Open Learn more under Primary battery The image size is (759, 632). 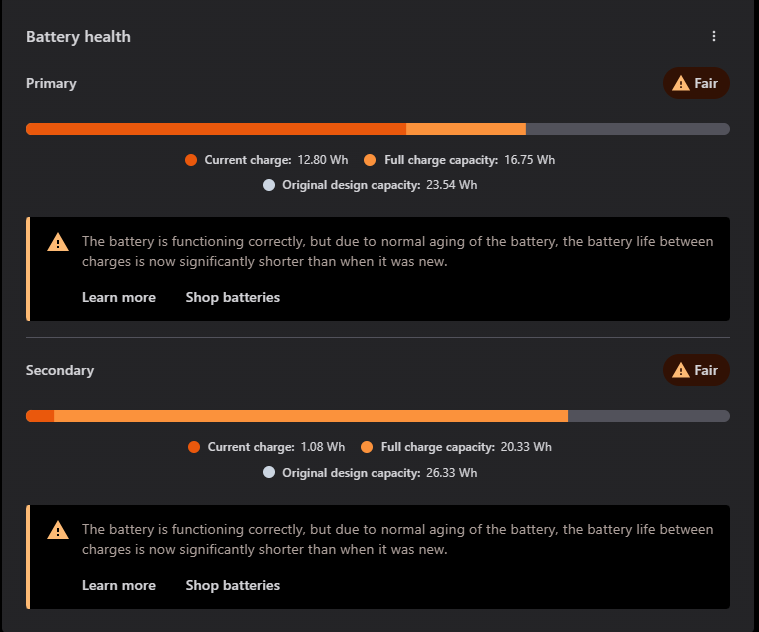(x=118, y=297)
